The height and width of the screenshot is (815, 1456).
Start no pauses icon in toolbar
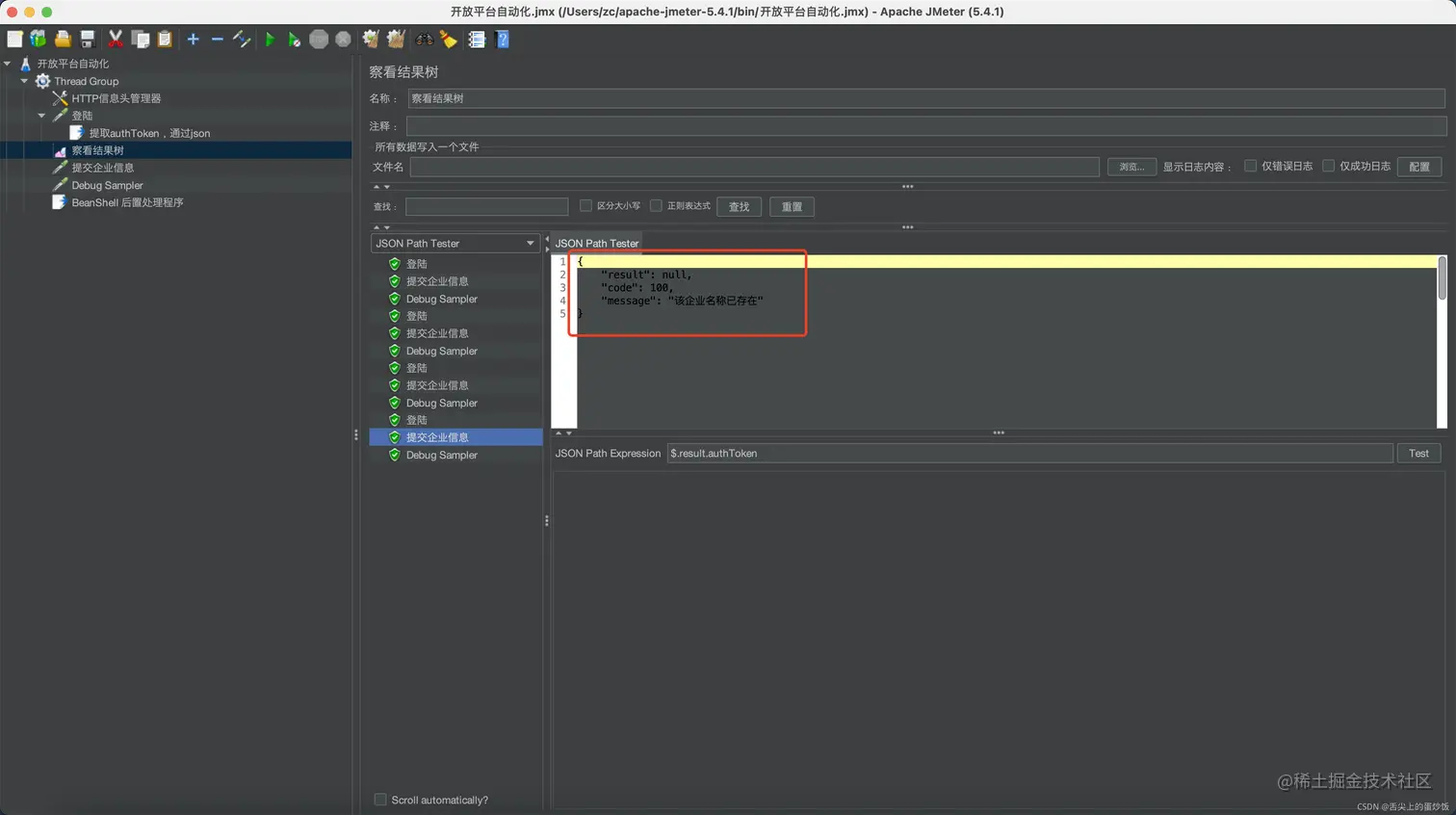[294, 39]
